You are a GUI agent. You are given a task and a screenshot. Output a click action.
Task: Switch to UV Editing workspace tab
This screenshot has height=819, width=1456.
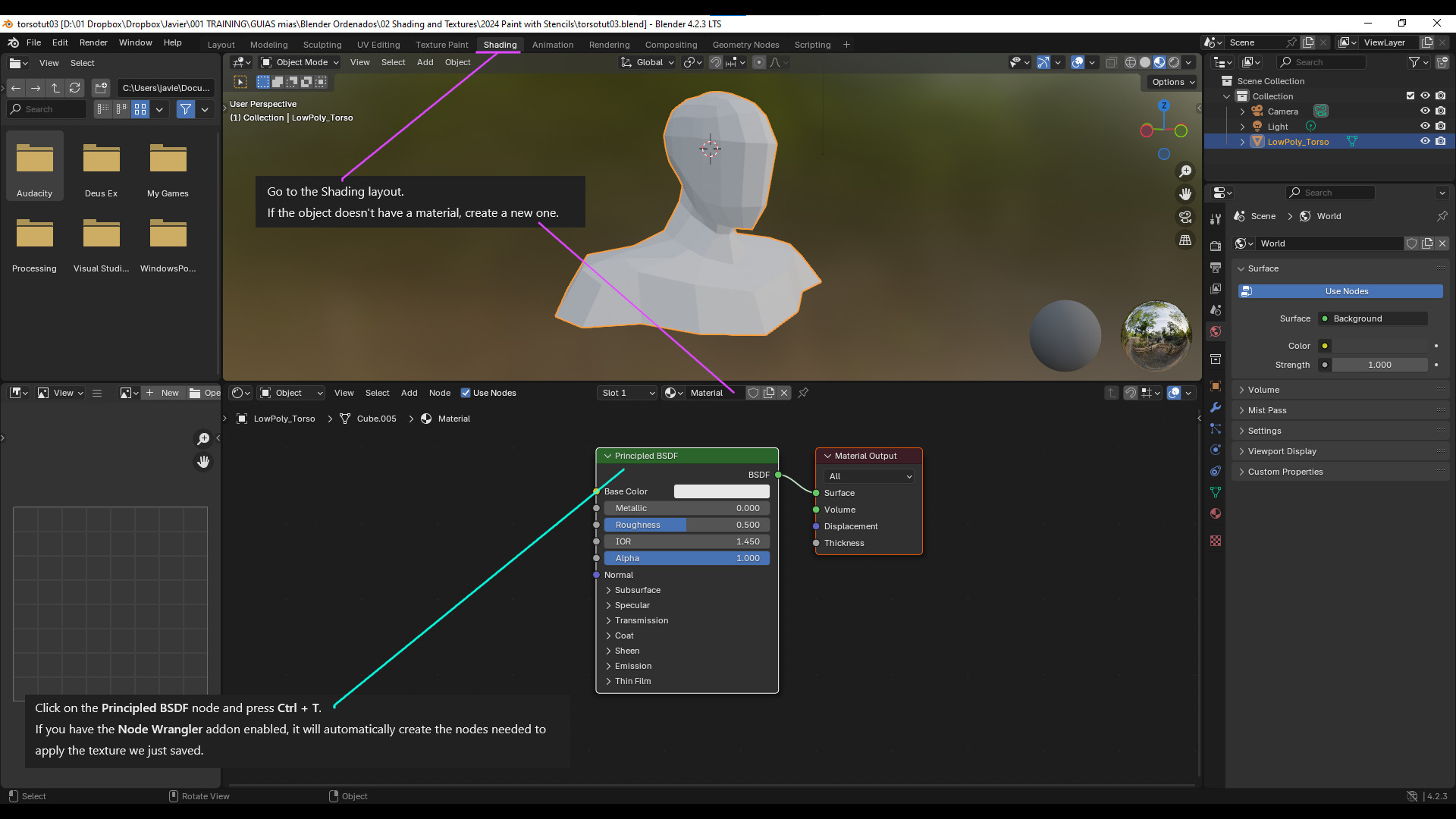[x=378, y=45]
